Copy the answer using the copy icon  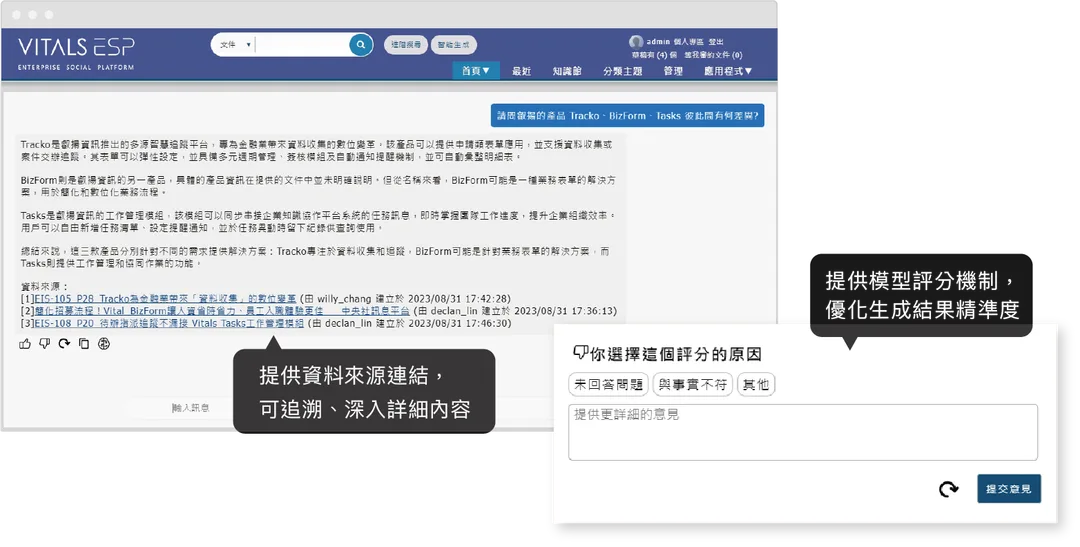(x=84, y=344)
